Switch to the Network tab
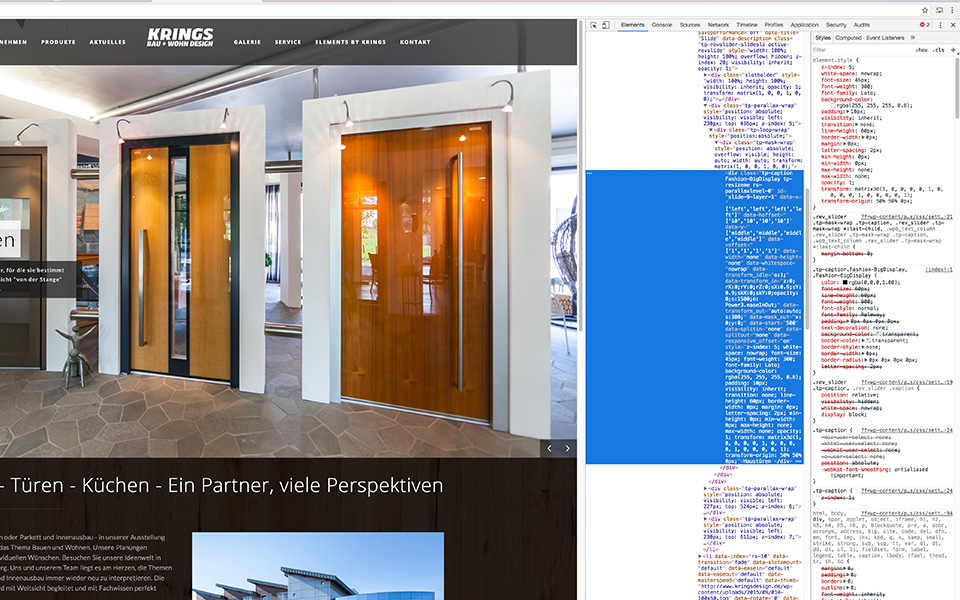Image resolution: width=960 pixels, height=600 pixels. coord(718,25)
